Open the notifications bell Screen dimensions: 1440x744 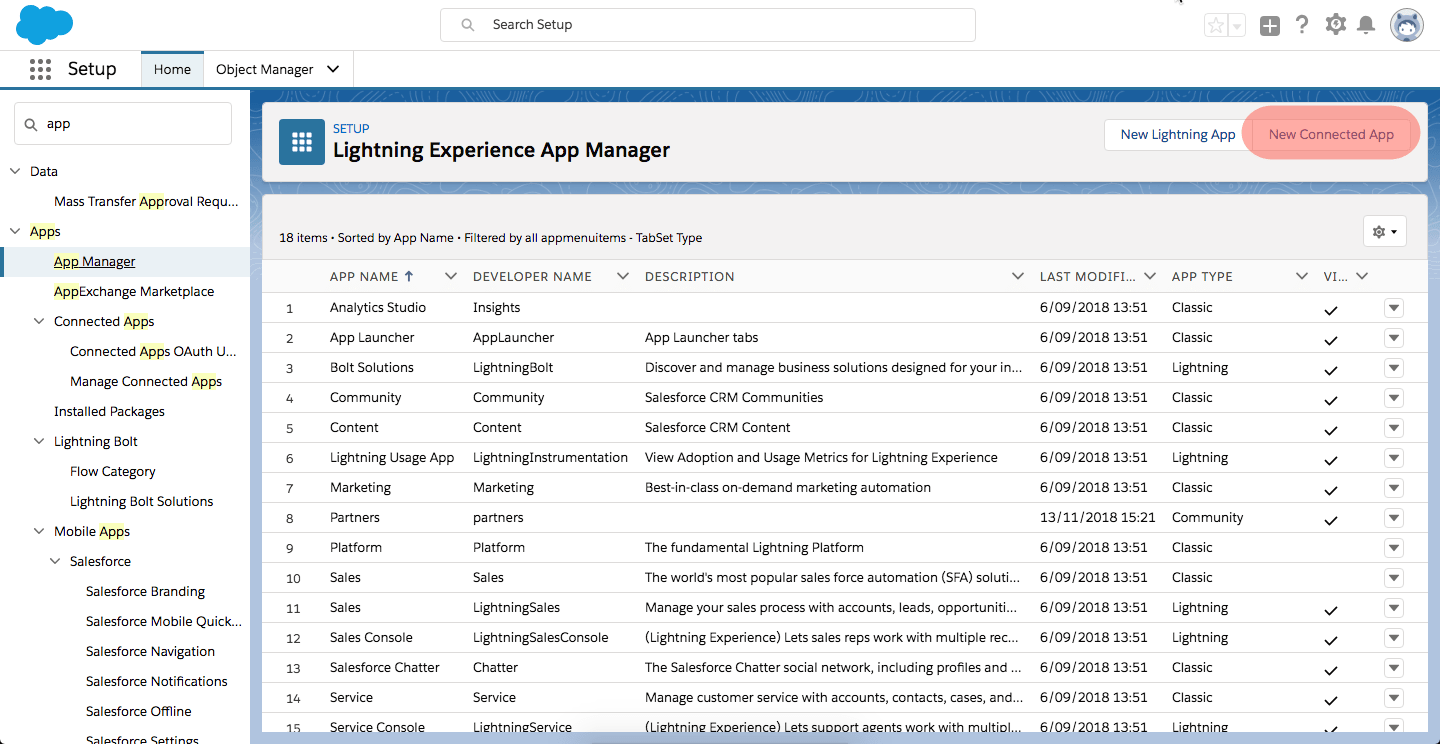point(1367,24)
